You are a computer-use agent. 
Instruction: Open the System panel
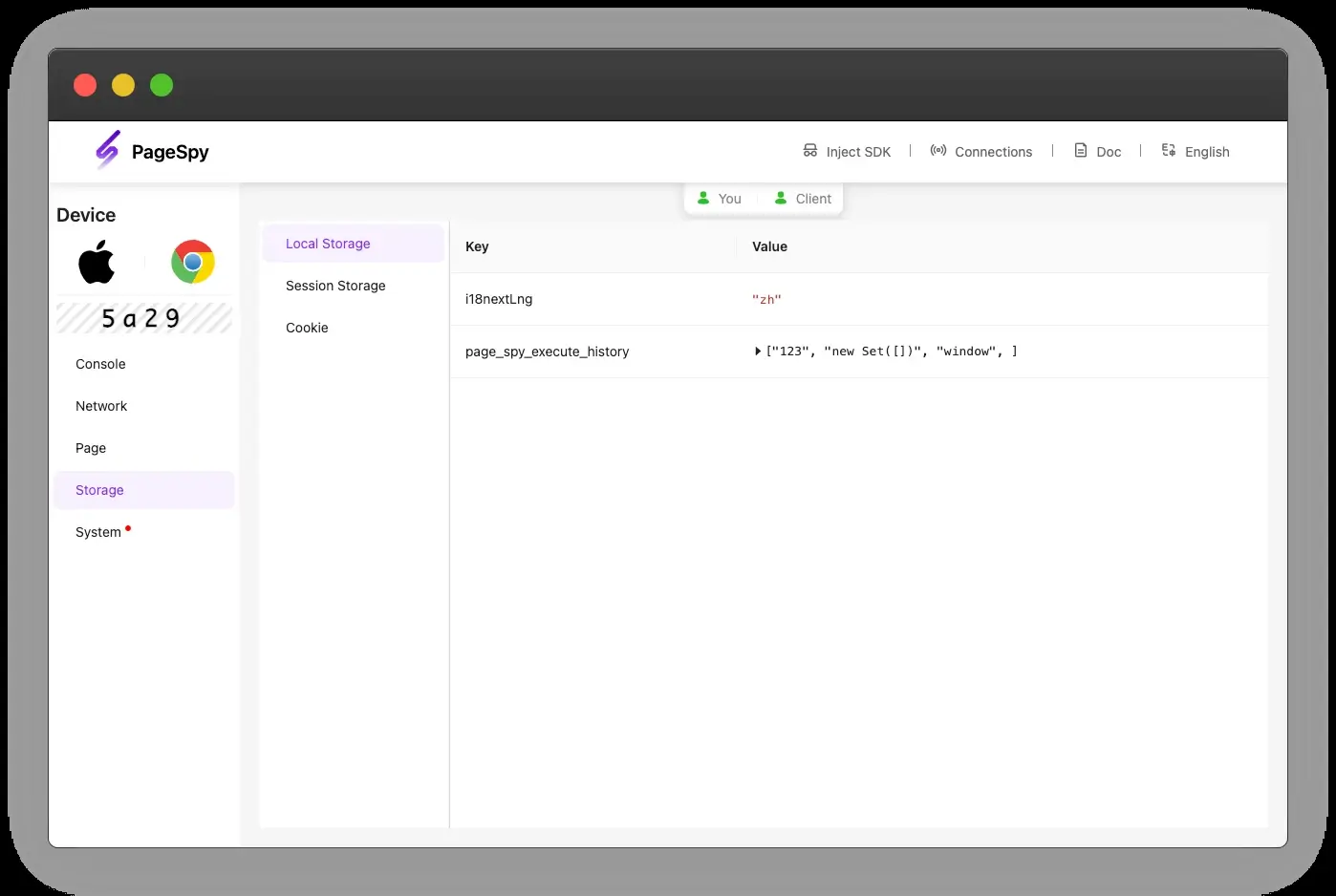[144, 532]
